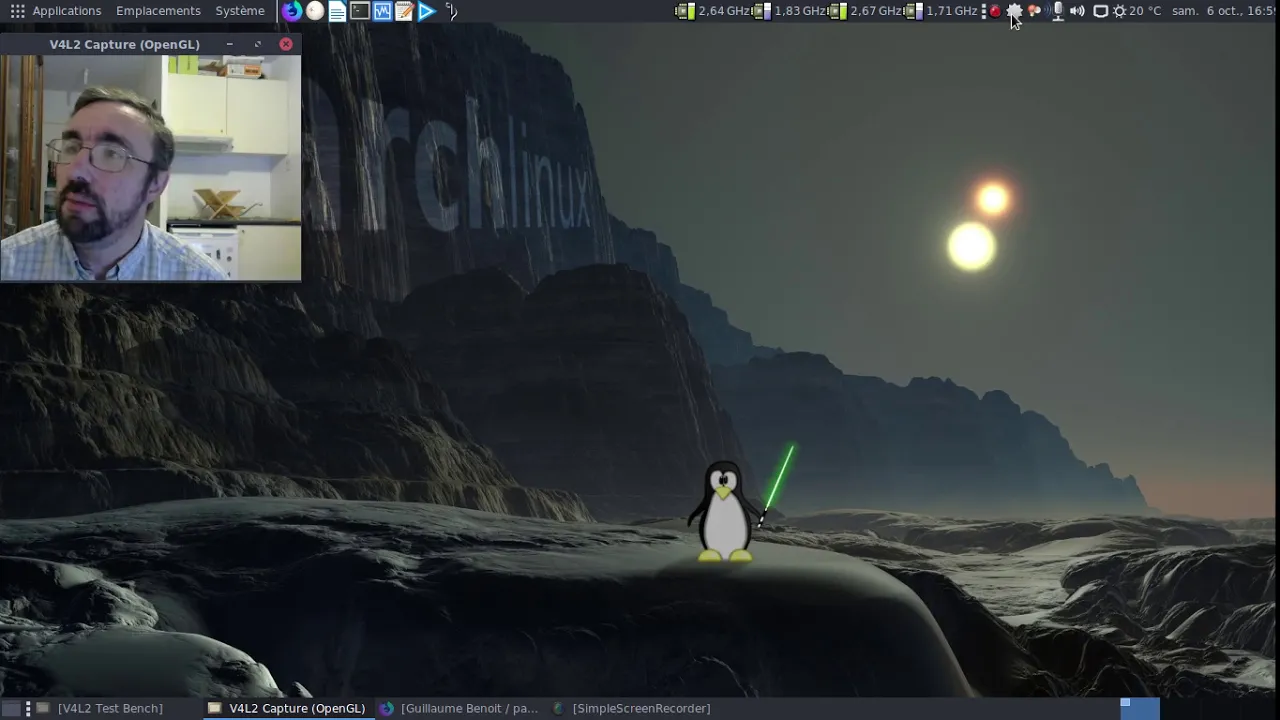Click the 1,71 GHz CPU frequency monitor
This screenshot has height=720, width=1280.
[x=942, y=11]
